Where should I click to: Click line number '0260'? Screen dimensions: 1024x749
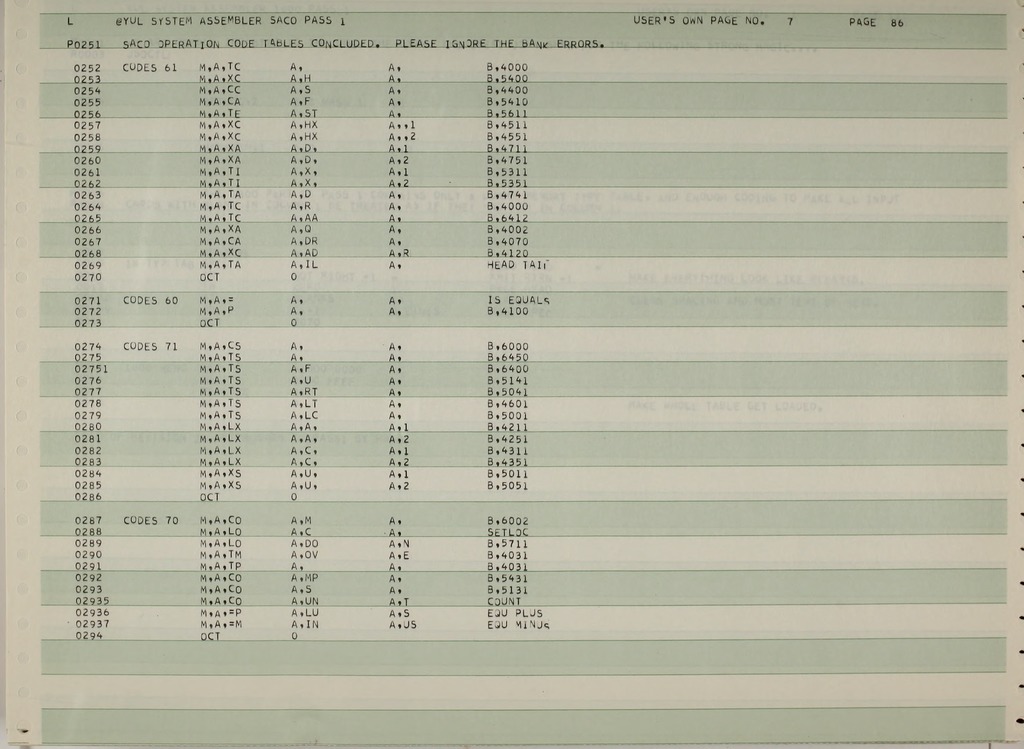click(x=87, y=161)
